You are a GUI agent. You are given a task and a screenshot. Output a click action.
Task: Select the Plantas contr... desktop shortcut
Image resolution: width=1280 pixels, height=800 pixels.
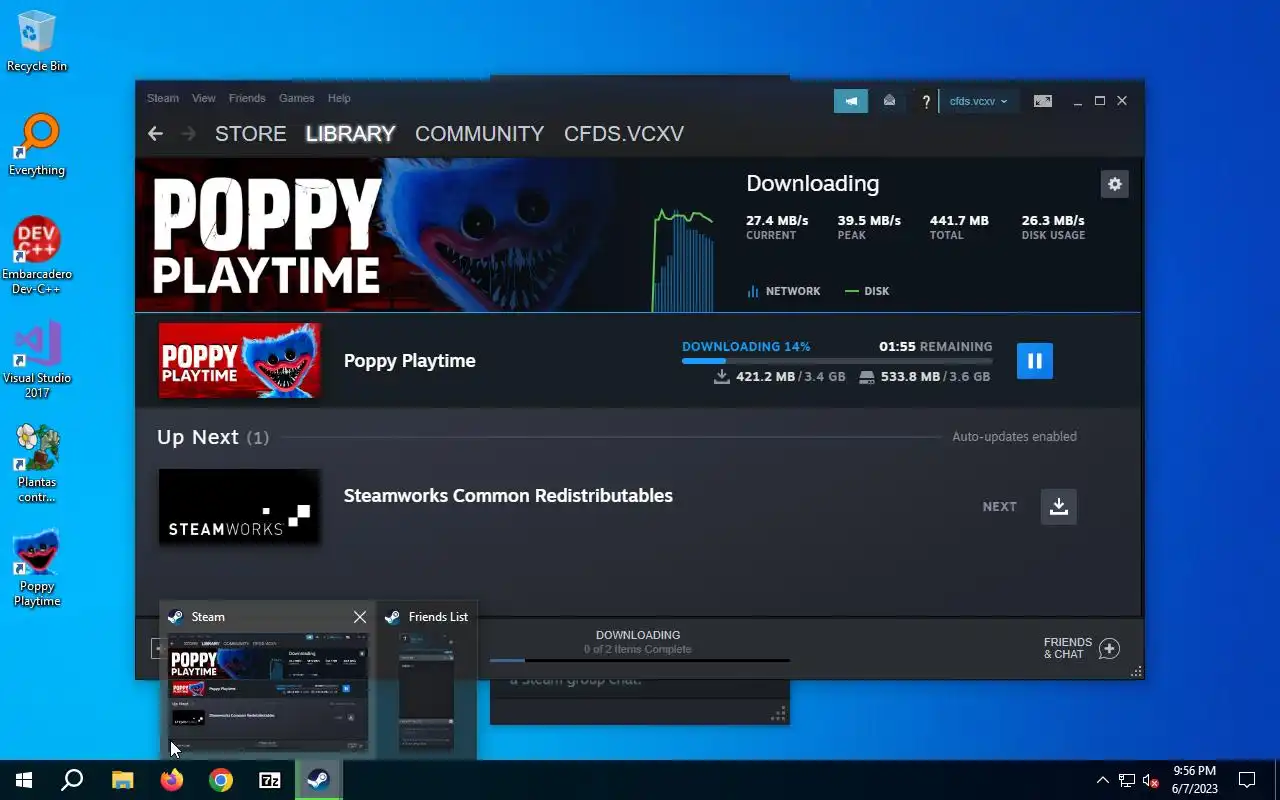[x=37, y=464]
